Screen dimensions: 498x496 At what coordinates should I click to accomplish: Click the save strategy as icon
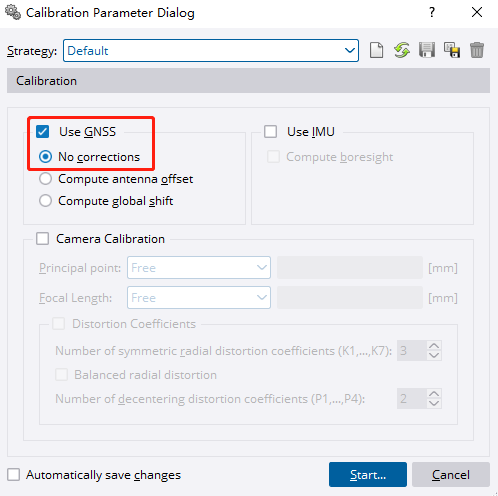[452, 50]
